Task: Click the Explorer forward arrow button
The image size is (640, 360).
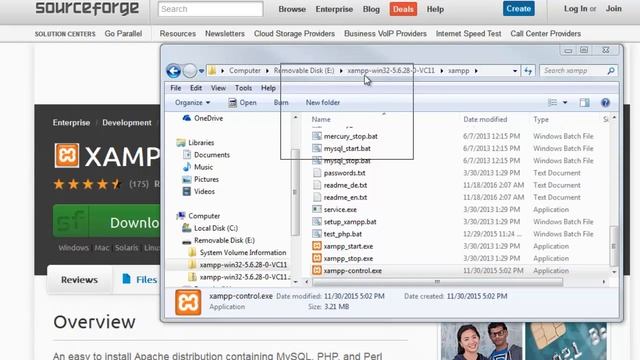Action: [x=189, y=71]
